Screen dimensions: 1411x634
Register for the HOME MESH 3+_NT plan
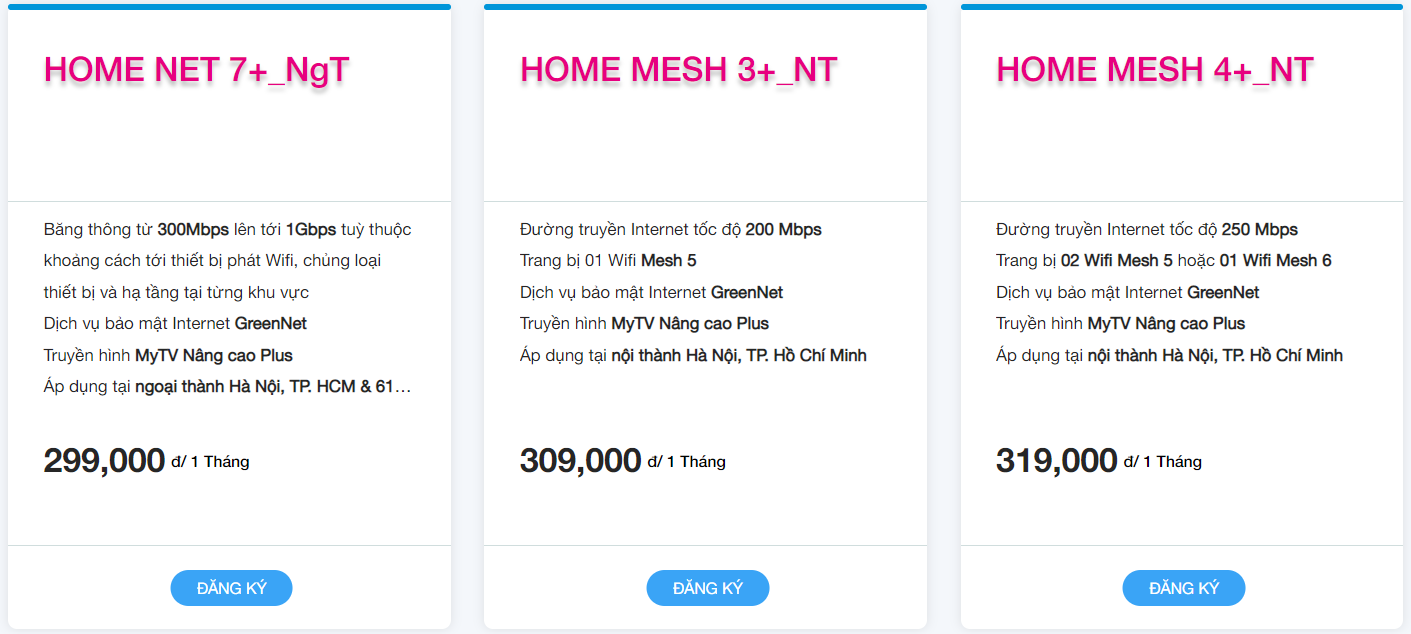point(707,588)
